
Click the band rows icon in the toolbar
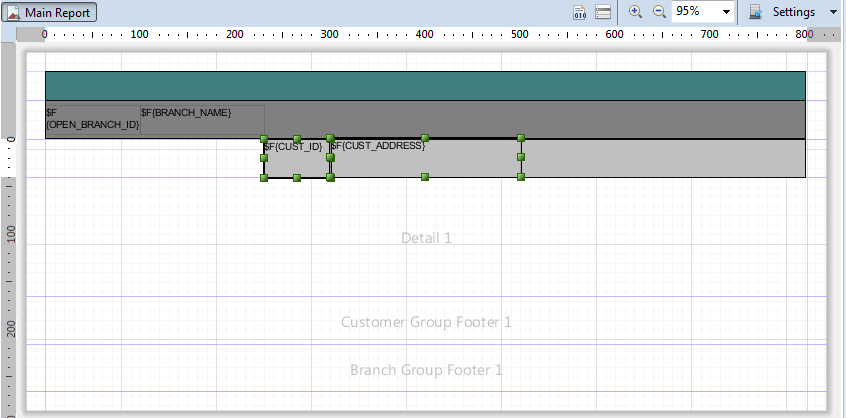(x=603, y=12)
